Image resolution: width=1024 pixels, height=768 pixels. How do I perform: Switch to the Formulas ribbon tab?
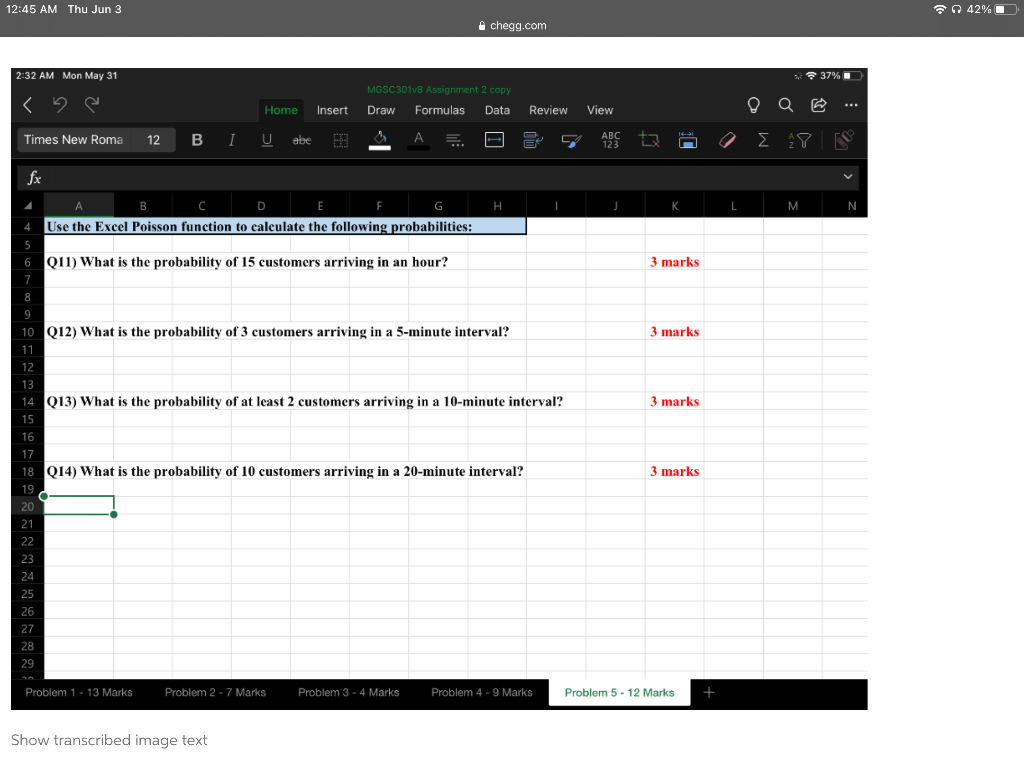[440, 110]
